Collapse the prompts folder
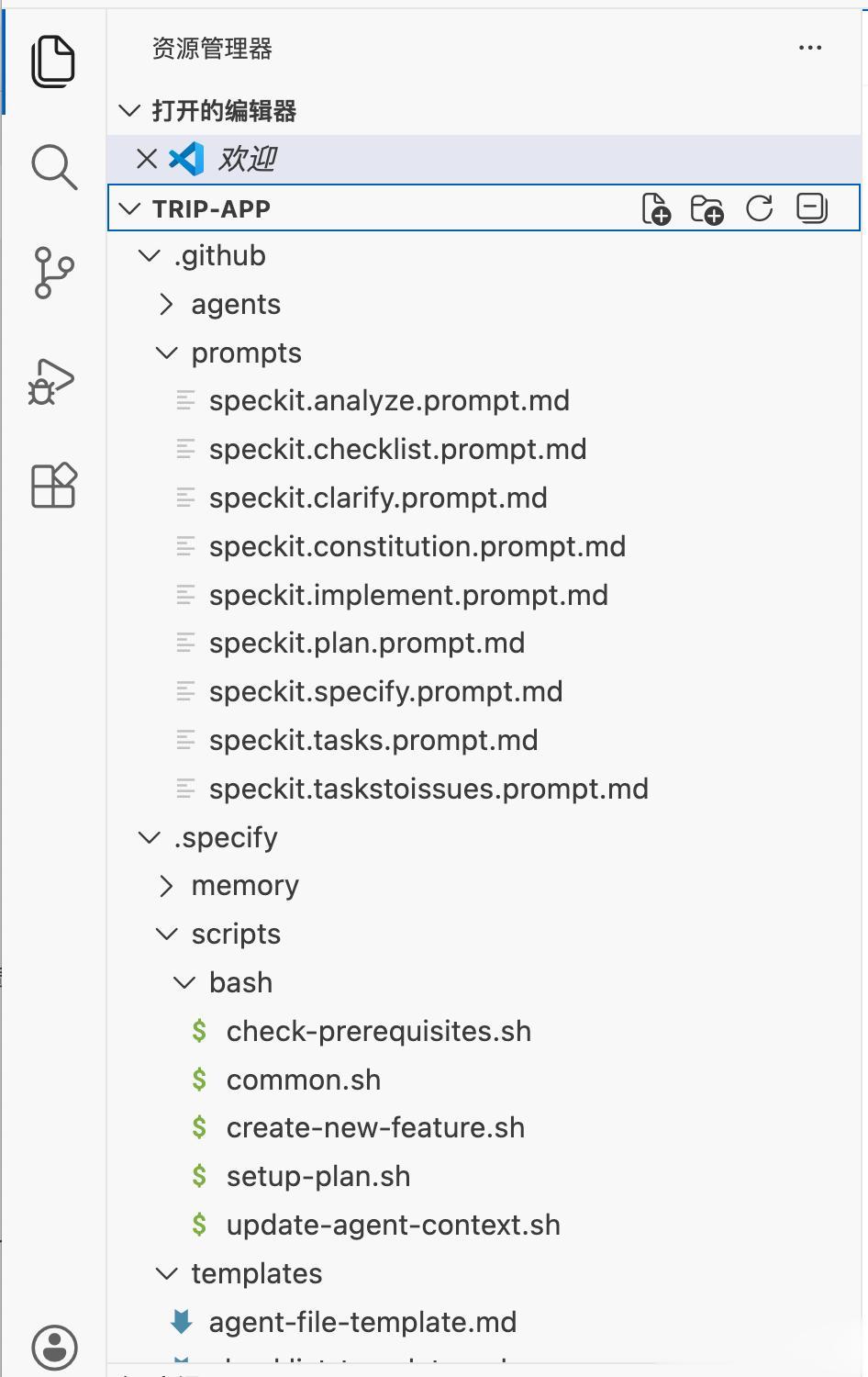 pyautogui.click(x=246, y=353)
